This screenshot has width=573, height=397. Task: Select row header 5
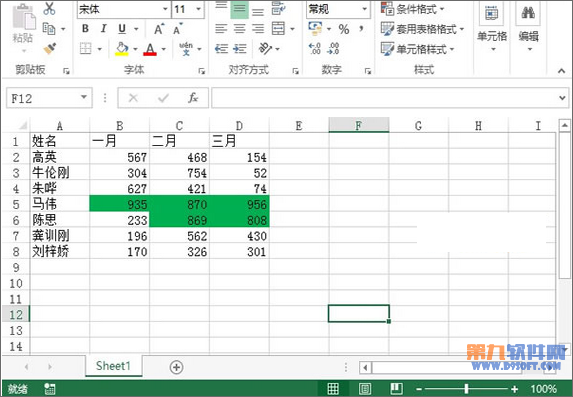click(x=16, y=204)
